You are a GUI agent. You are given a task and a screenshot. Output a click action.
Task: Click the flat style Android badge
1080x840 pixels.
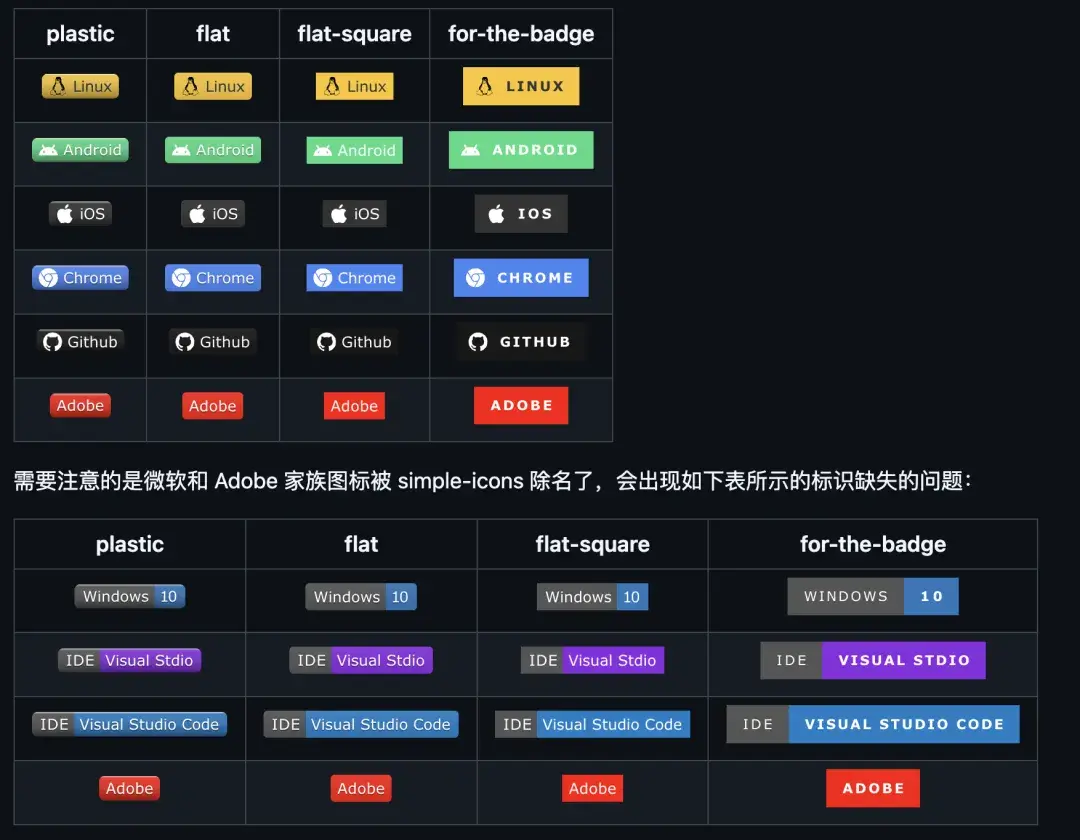[x=213, y=149]
